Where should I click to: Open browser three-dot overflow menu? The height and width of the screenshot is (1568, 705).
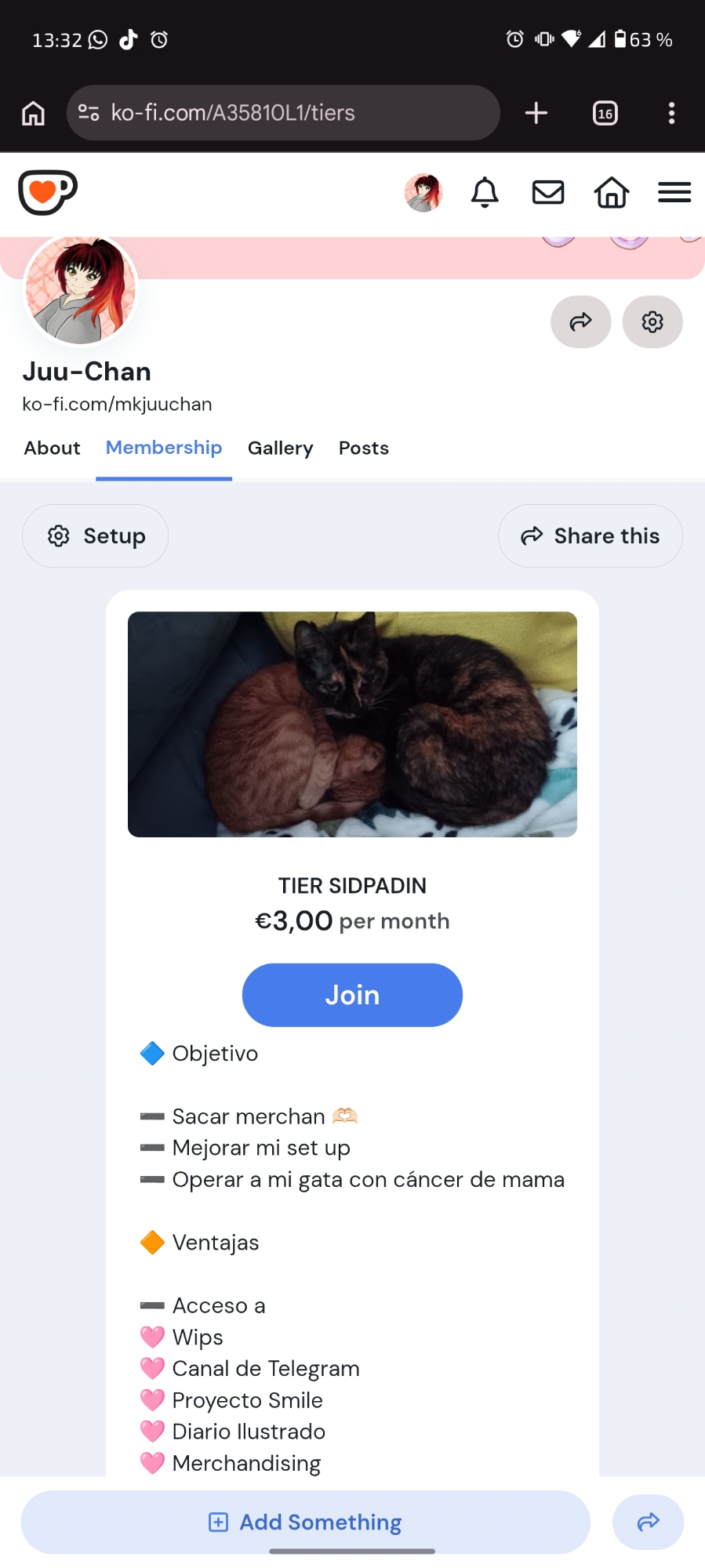pyautogui.click(x=671, y=113)
